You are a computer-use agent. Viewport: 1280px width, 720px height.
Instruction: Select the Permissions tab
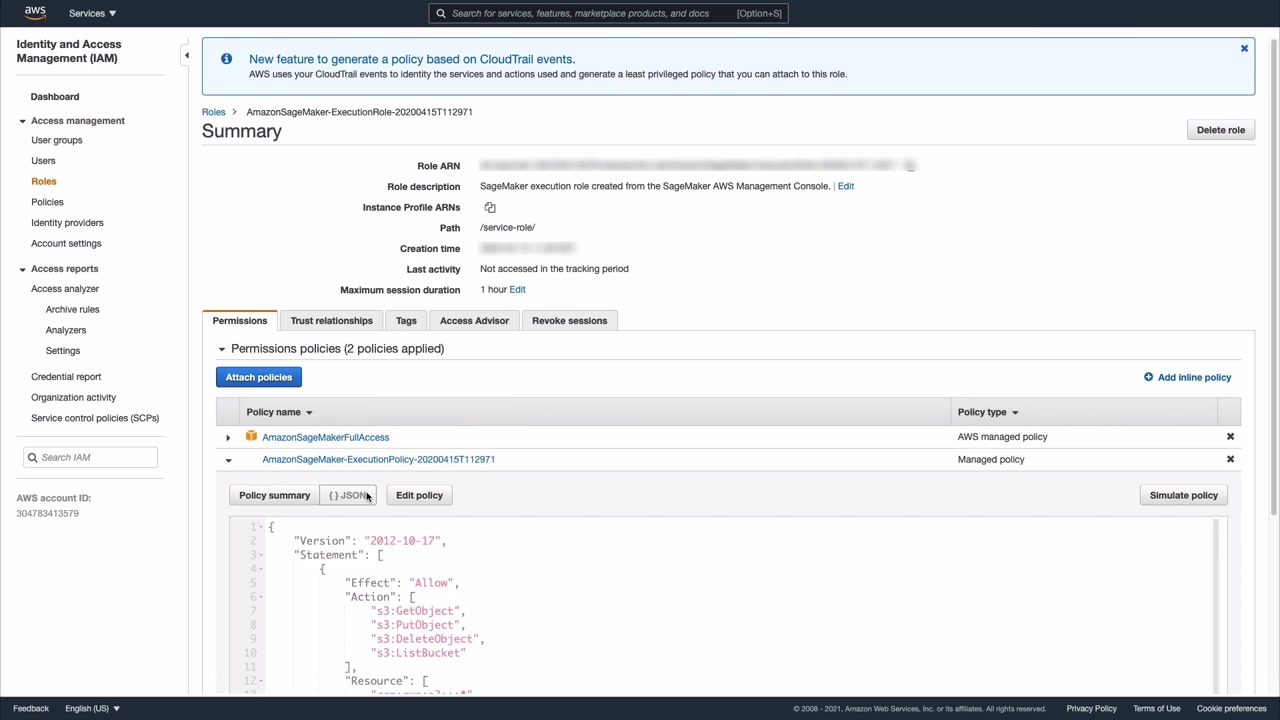pyautogui.click(x=240, y=321)
